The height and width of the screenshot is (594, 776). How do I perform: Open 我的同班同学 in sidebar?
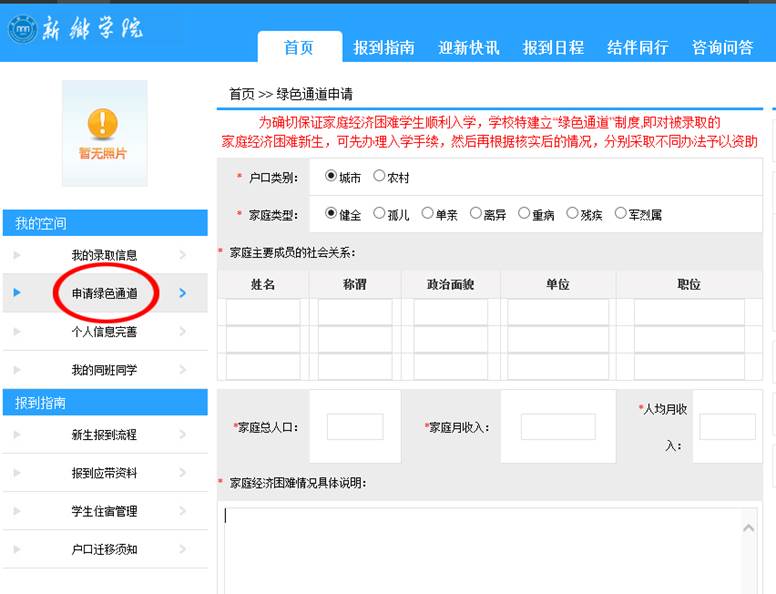[104, 369]
